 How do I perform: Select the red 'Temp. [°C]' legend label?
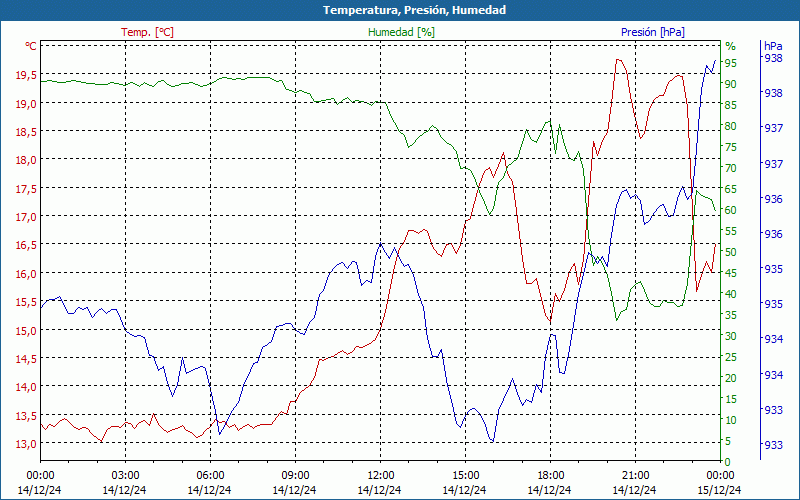[147, 32]
